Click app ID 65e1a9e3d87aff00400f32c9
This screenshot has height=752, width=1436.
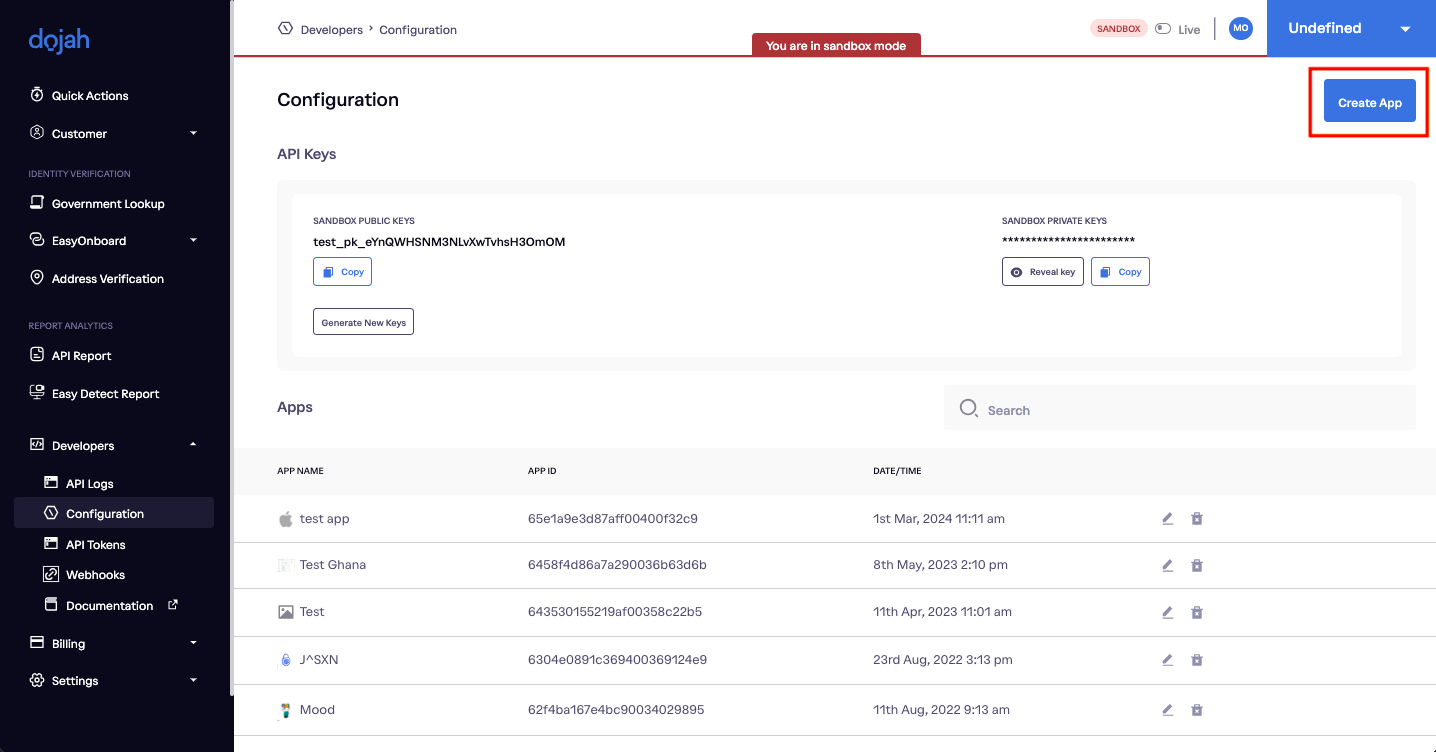point(613,519)
